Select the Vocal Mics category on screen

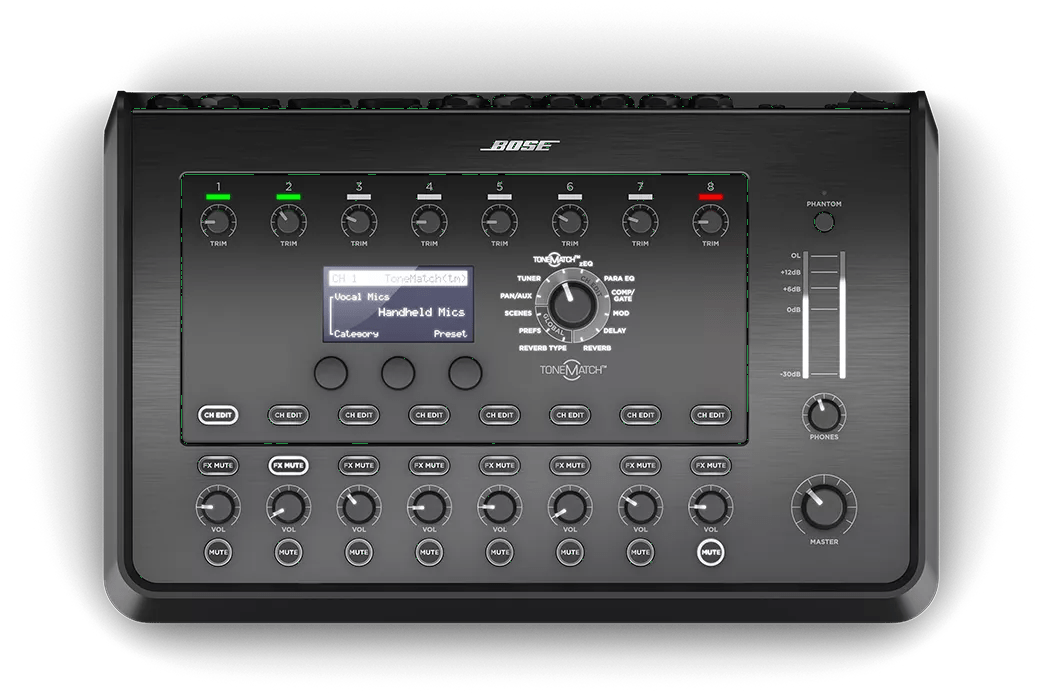click(x=362, y=296)
